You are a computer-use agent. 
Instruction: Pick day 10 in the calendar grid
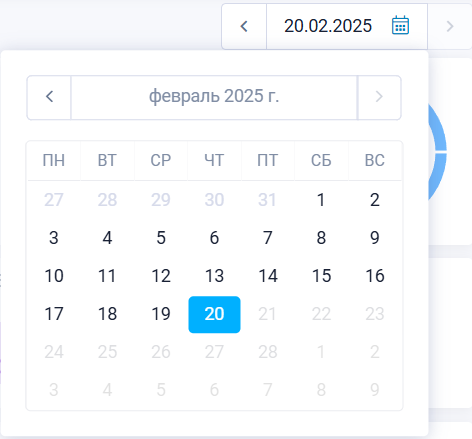pos(54,276)
